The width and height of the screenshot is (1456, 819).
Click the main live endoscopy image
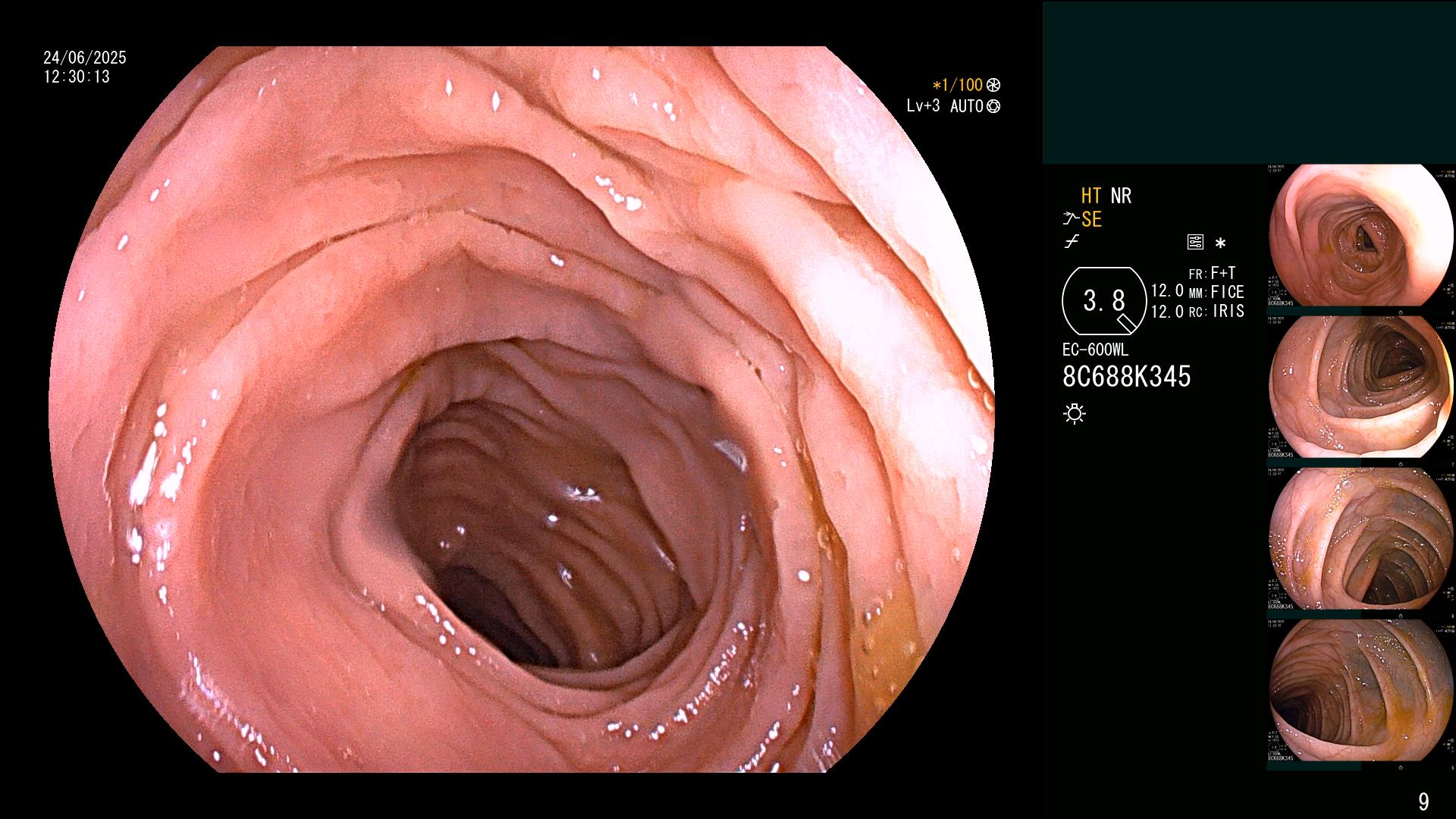[521, 409]
